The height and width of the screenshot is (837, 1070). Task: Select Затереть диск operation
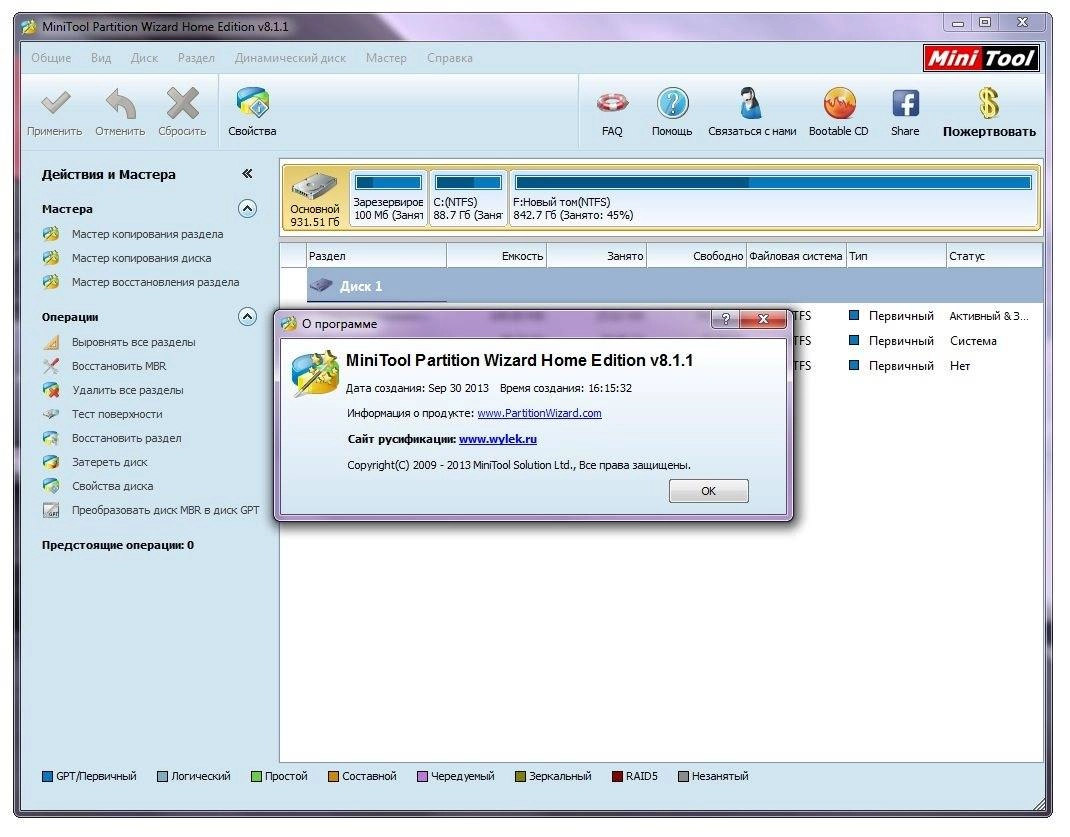(x=109, y=462)
